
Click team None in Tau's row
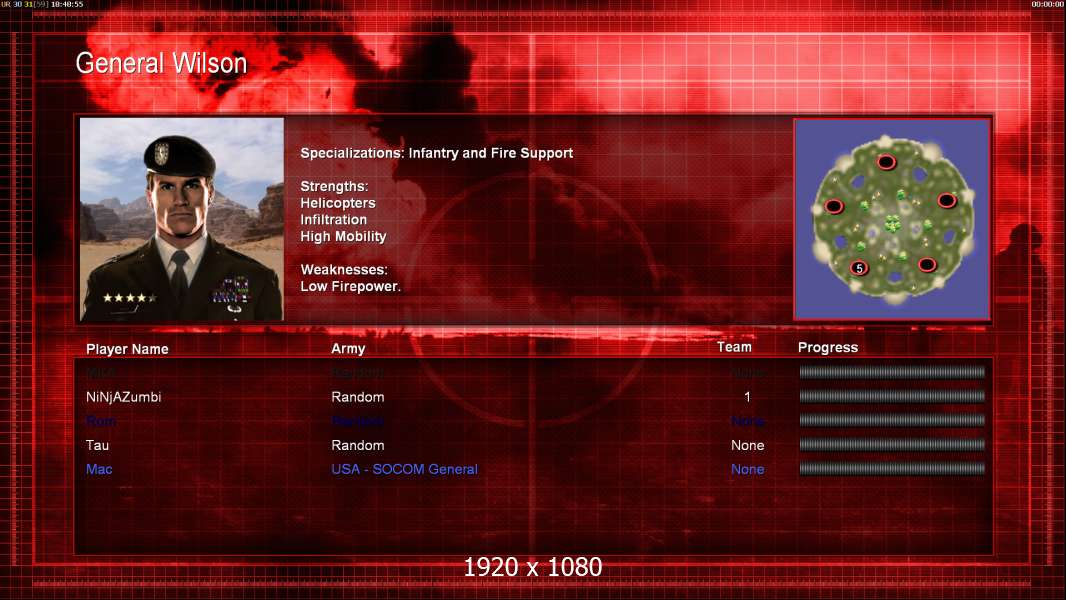tap(747, 445)
